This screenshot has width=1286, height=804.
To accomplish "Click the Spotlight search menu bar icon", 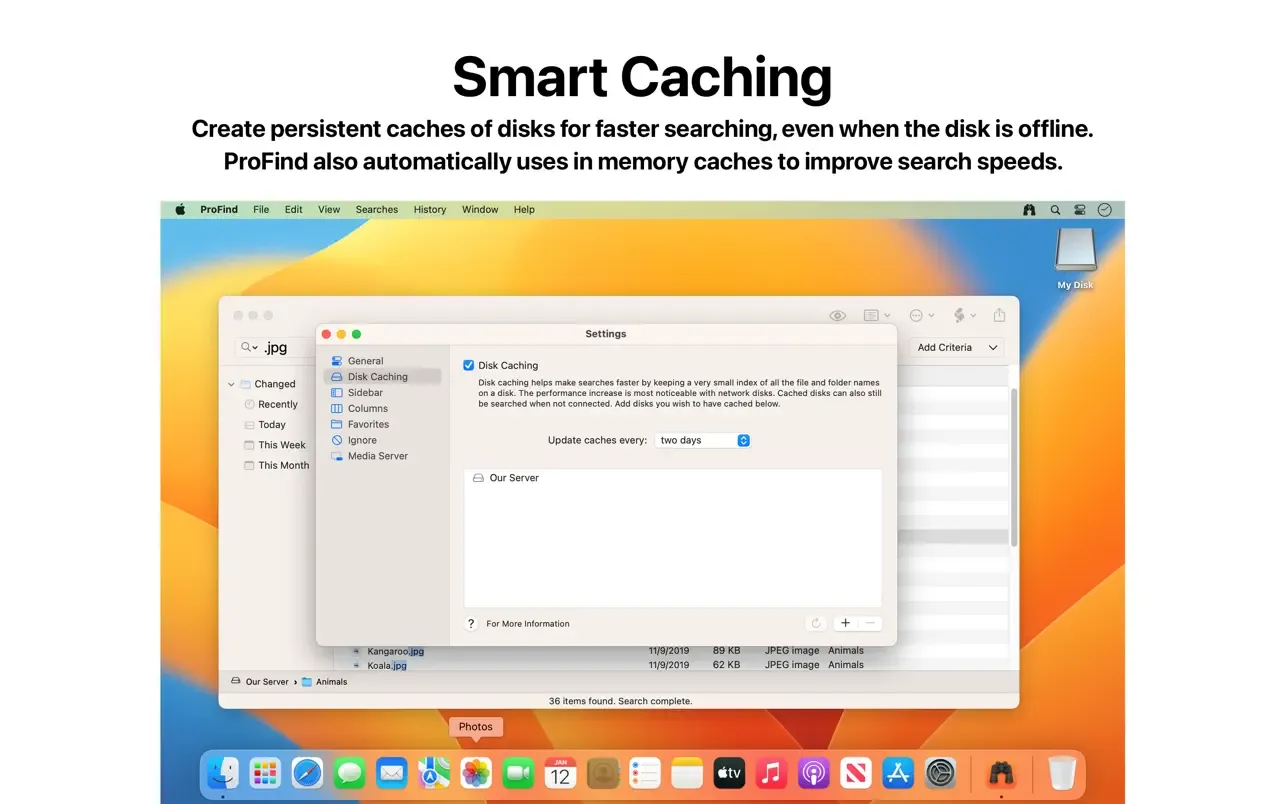I will [x=1055, y=210].
